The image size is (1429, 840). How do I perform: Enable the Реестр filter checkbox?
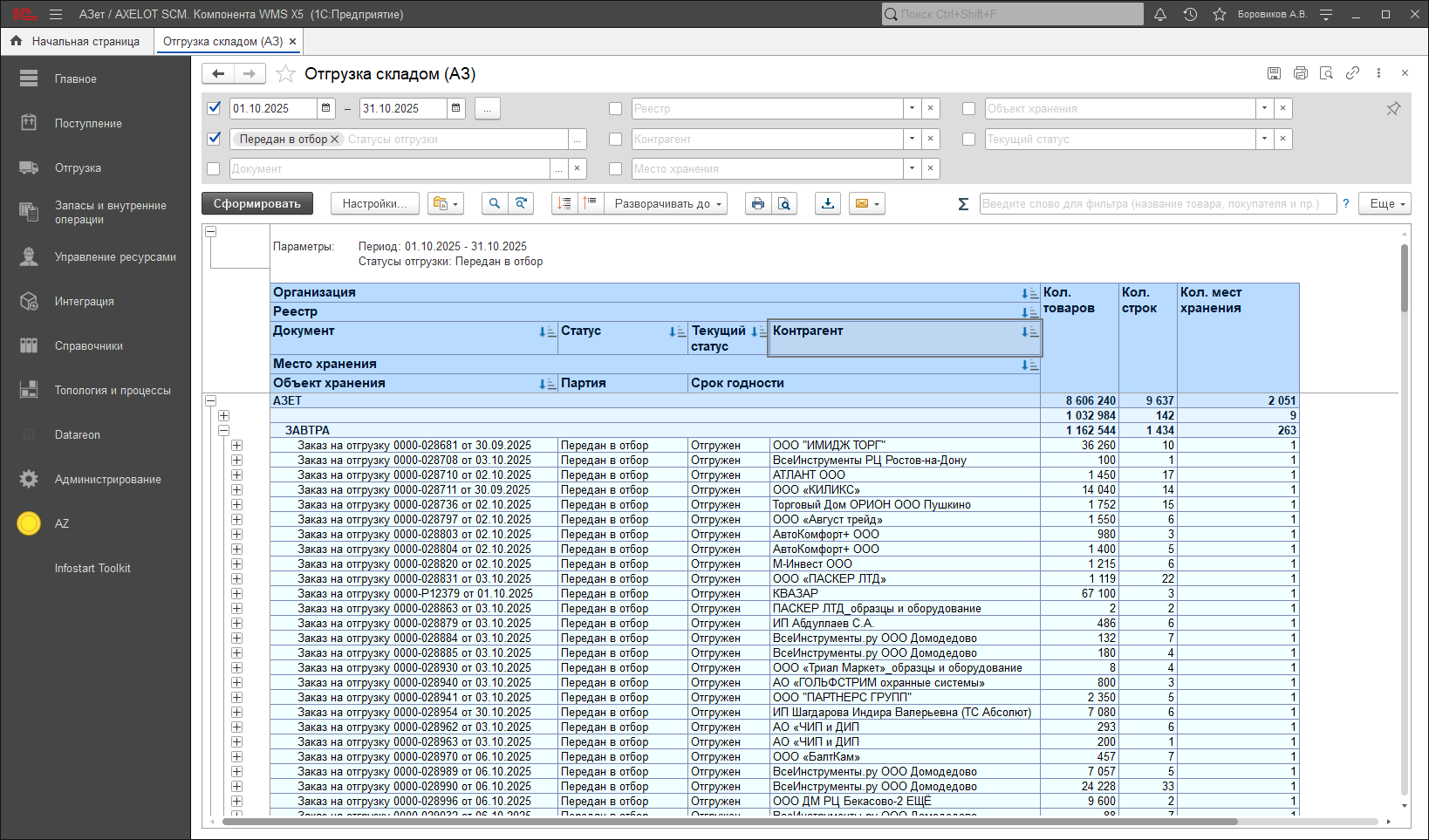tap(615, 109)
